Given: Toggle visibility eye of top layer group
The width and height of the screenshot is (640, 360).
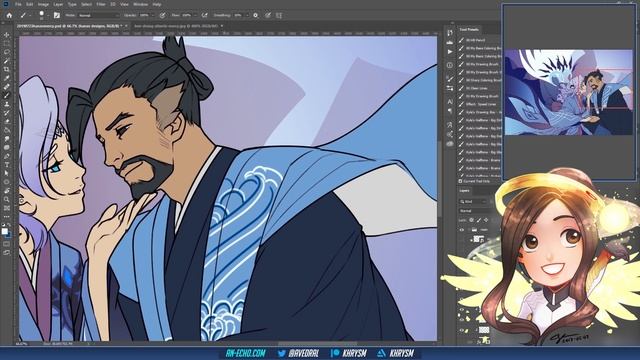Looking at the screenshot, I should (x=462, y=230).
